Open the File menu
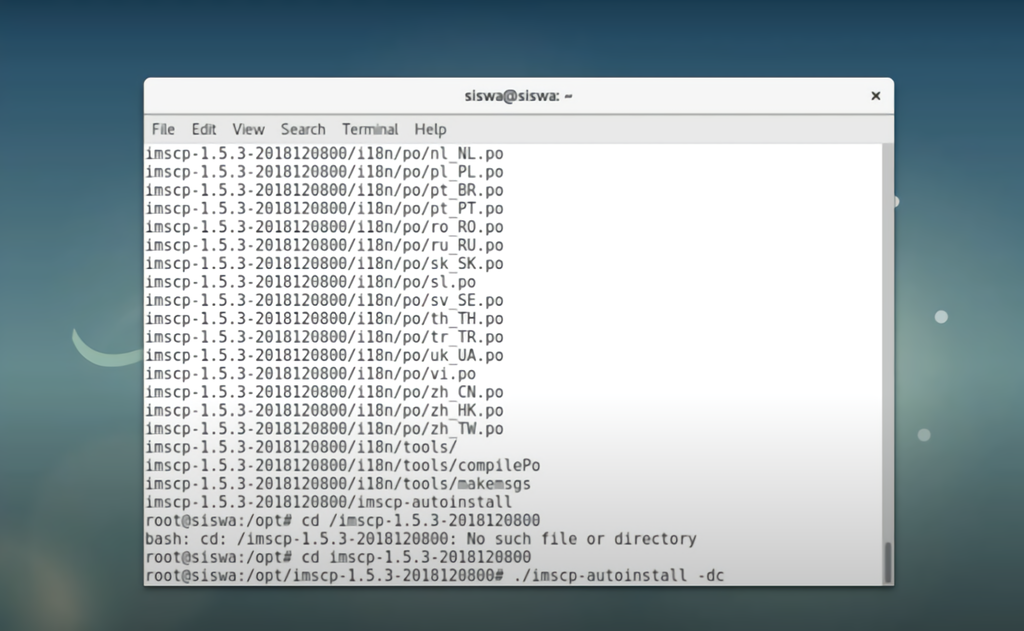 [x=163, y=129]
